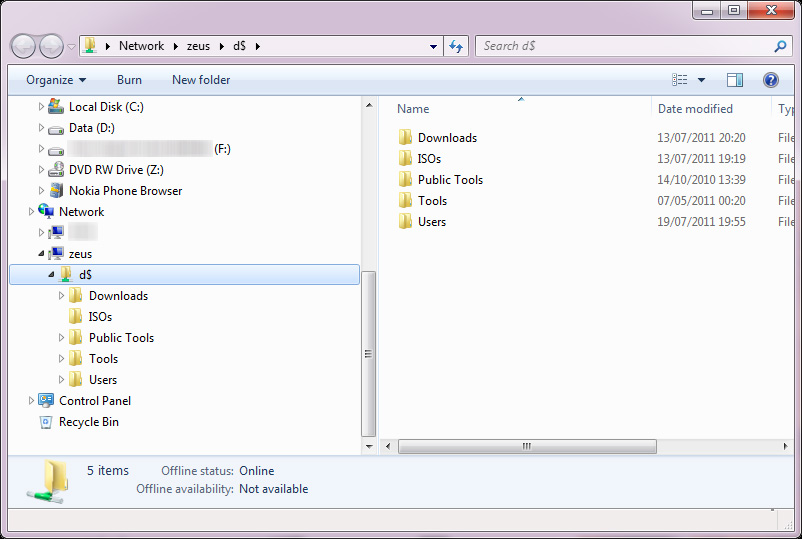Screen dimensions: 802x539
Task: Click the Tools folder icon in file list
Action: pos(405,200)
